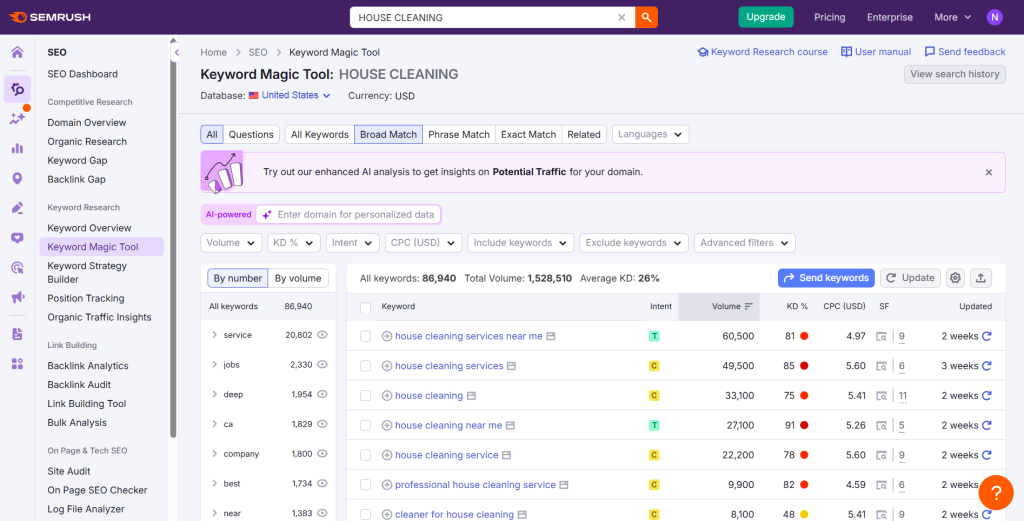Screen dimensions: 1024x521
Task: Open the user avatar N menu
Action: tap(995, 18)
